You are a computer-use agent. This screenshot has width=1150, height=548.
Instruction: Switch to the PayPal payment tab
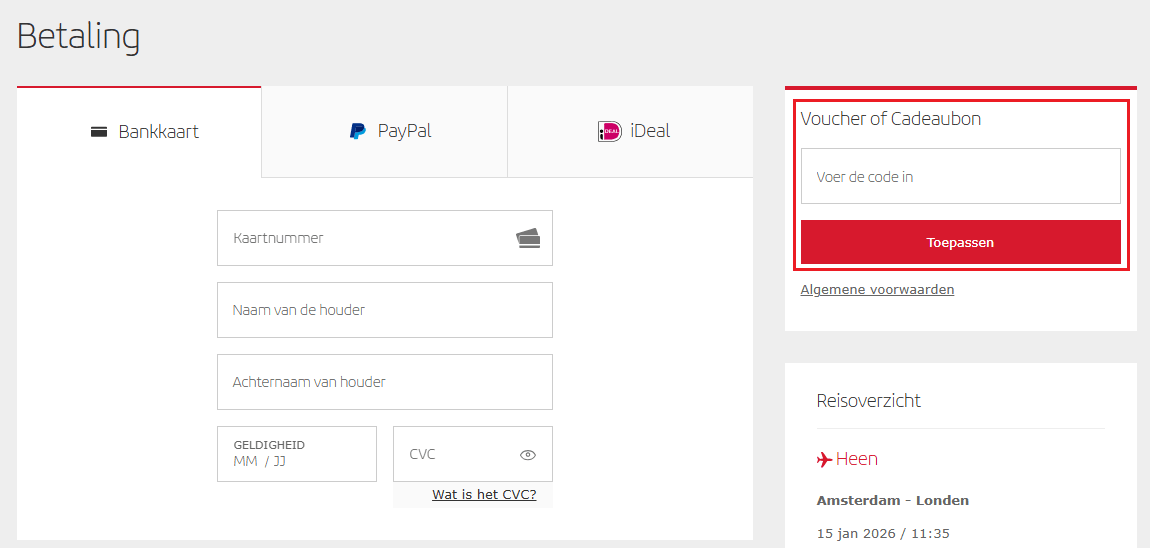[x=385, y=131]
